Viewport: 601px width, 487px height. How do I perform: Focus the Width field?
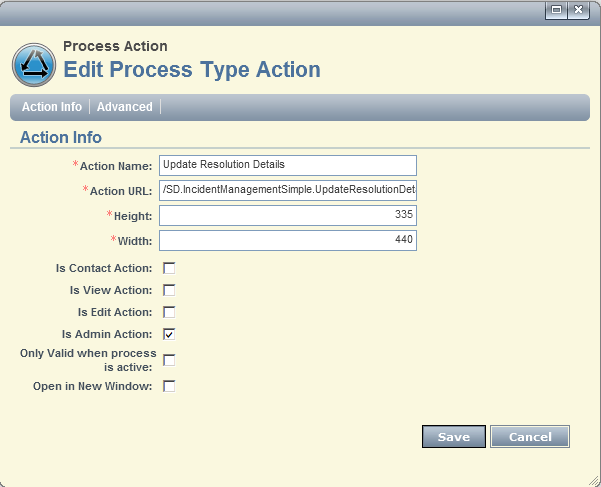pyautogui.click(x=288, y=240)
